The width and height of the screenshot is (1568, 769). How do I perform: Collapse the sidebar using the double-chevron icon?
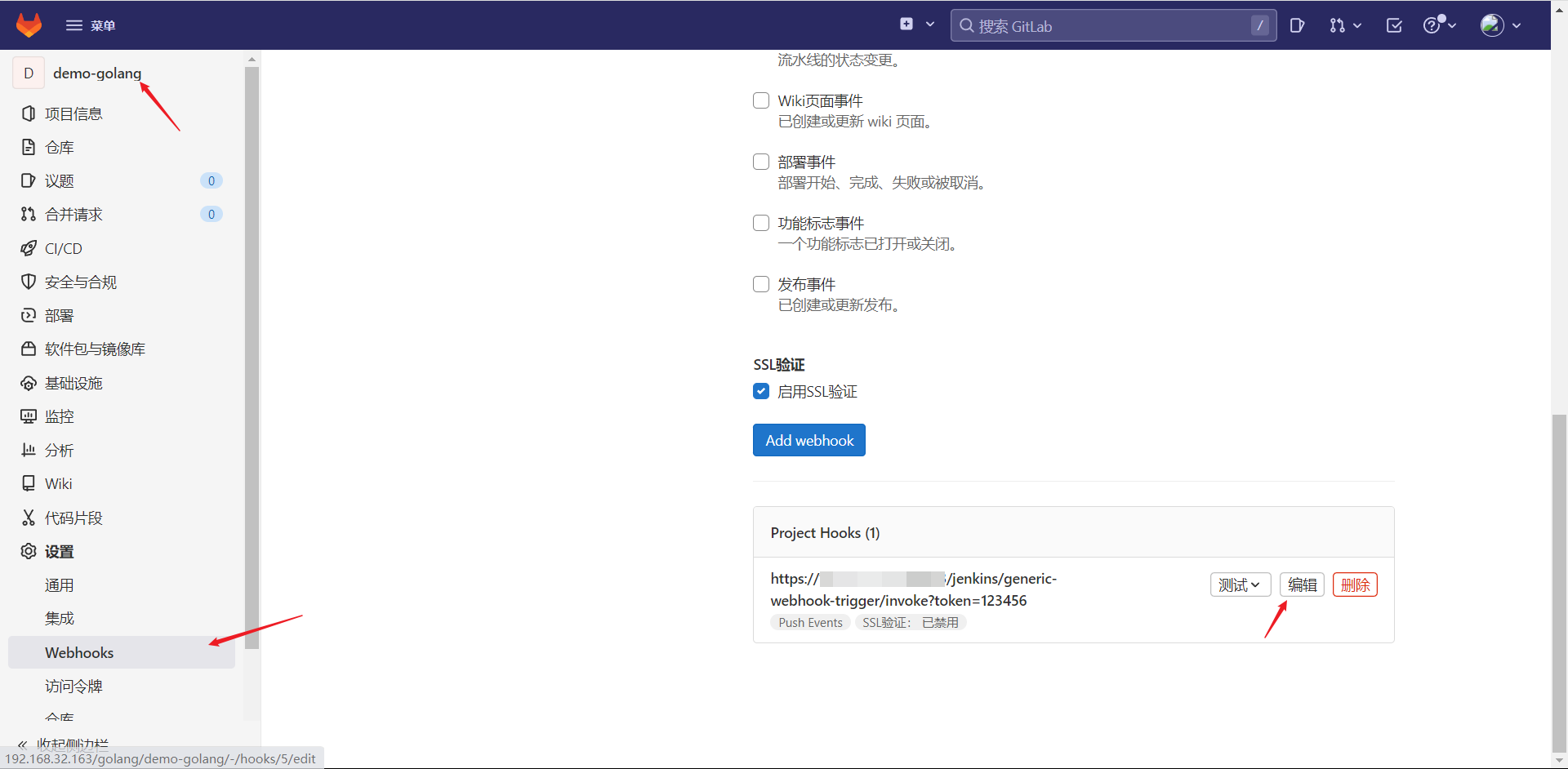(x=23, y=744)
